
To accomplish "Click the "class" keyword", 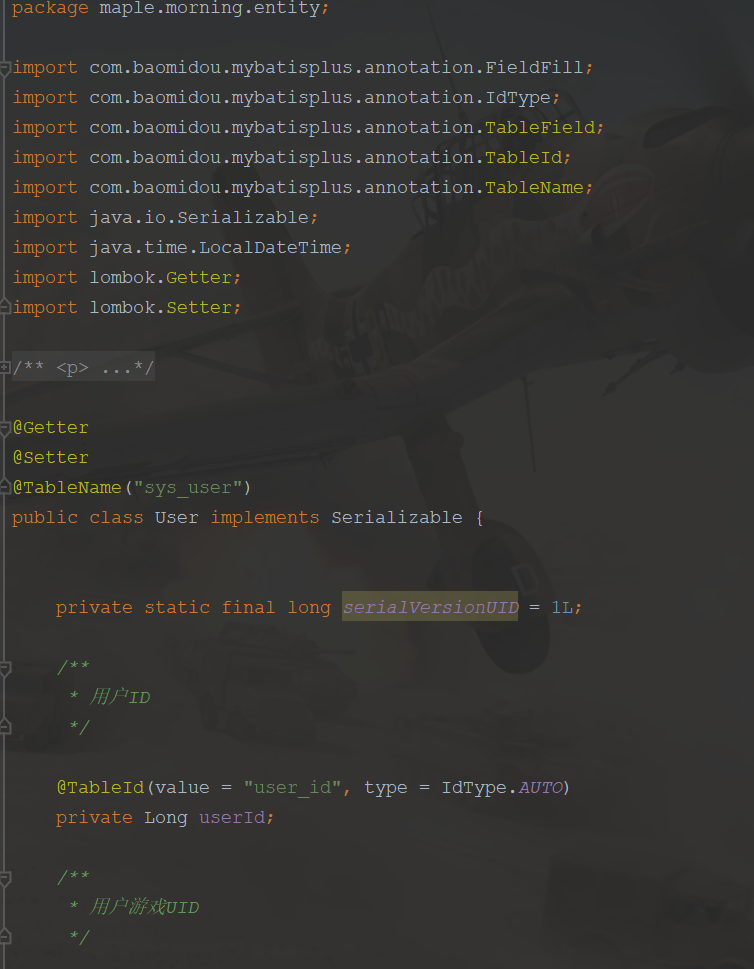I will point(116,518).
